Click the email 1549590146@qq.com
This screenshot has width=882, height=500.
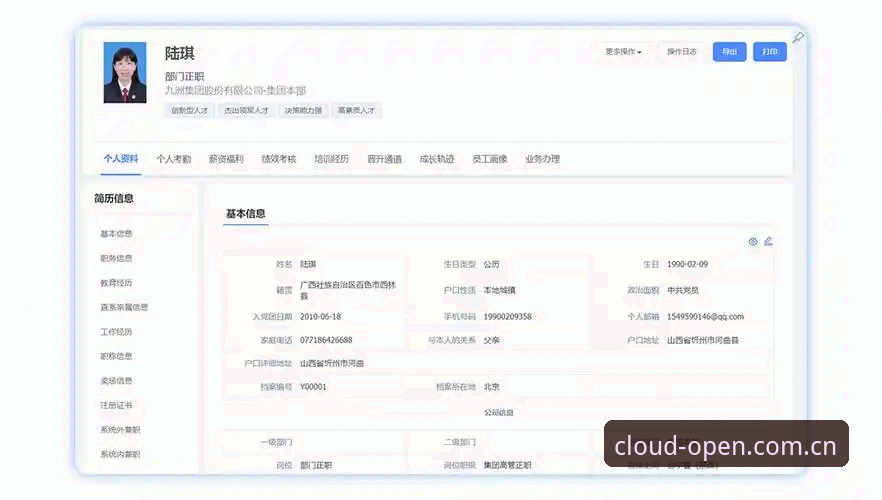click(x=705, y=317)
